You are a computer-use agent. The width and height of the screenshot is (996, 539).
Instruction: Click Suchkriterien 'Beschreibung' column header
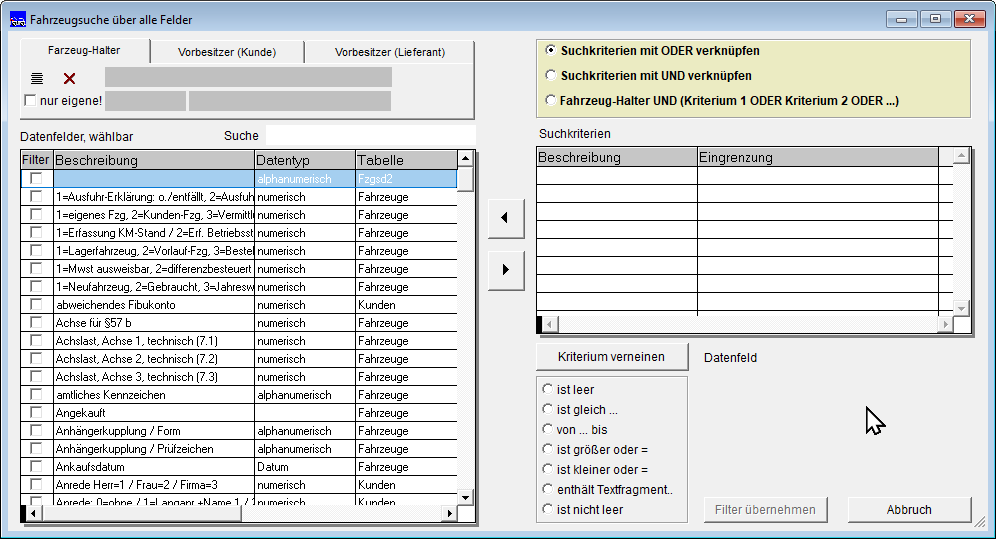click(617, 157)
